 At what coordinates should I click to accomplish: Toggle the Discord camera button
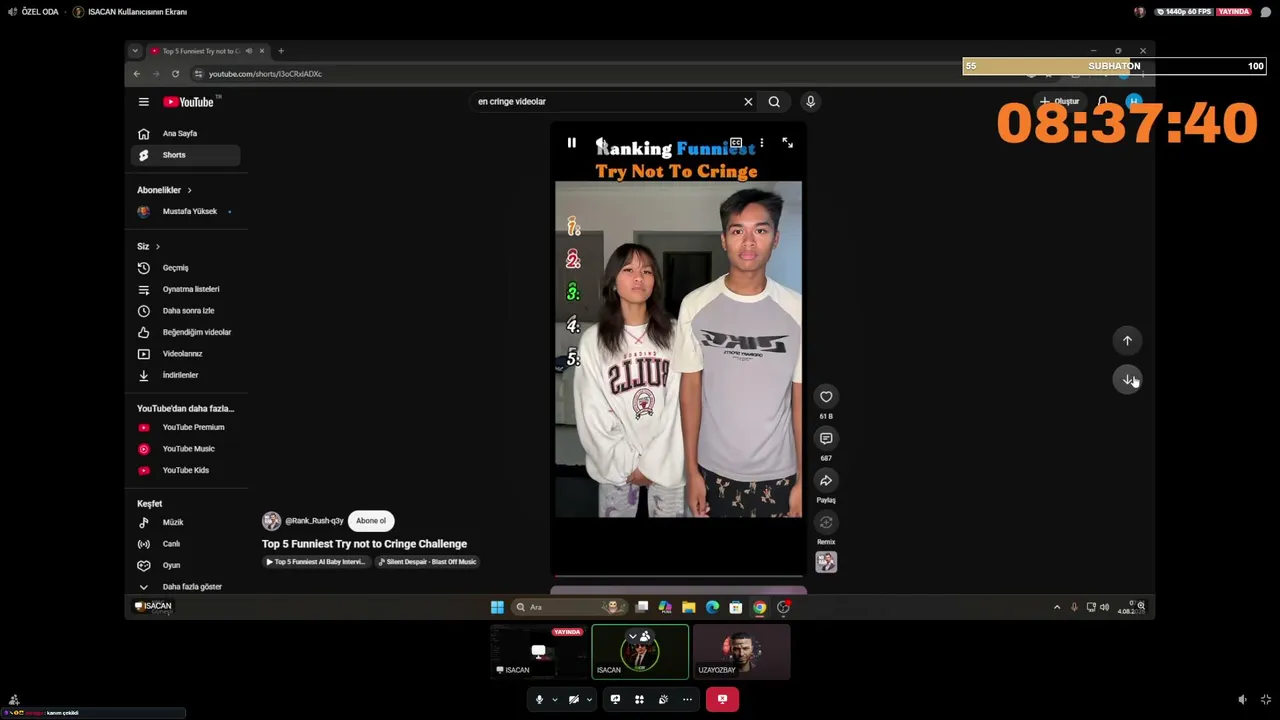point(573,700)
